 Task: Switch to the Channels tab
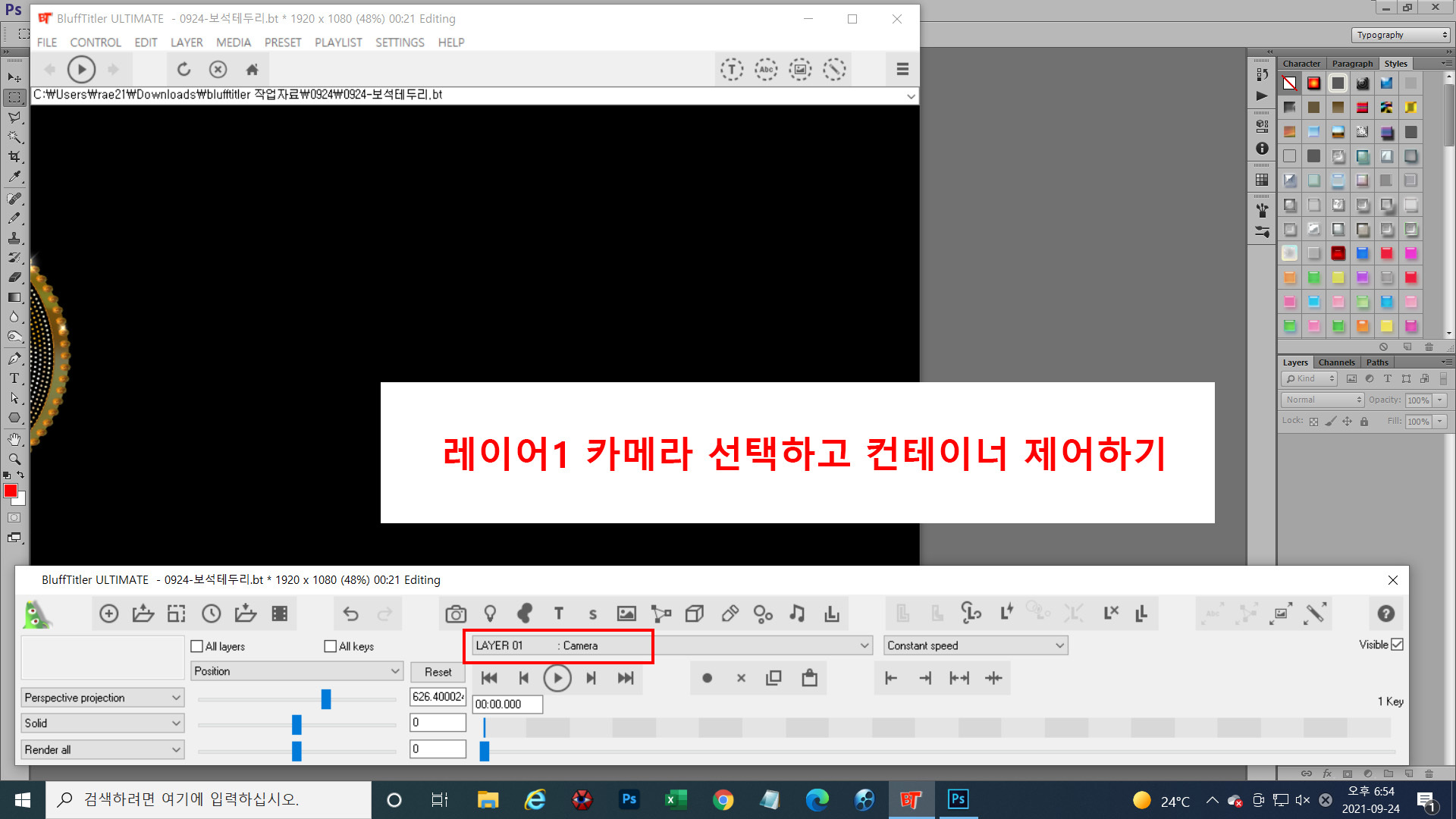(x=1335, y=362)
